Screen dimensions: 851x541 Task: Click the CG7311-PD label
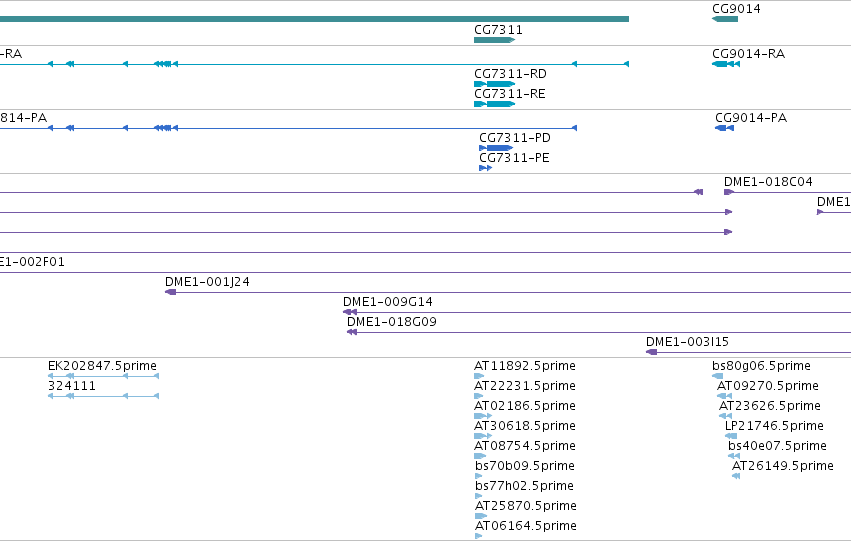[515, 137]
